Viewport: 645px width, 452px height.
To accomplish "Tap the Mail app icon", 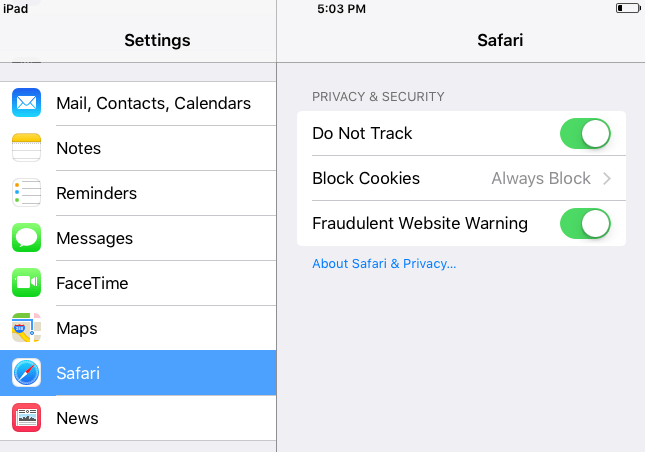I will [x=27, y=103].
